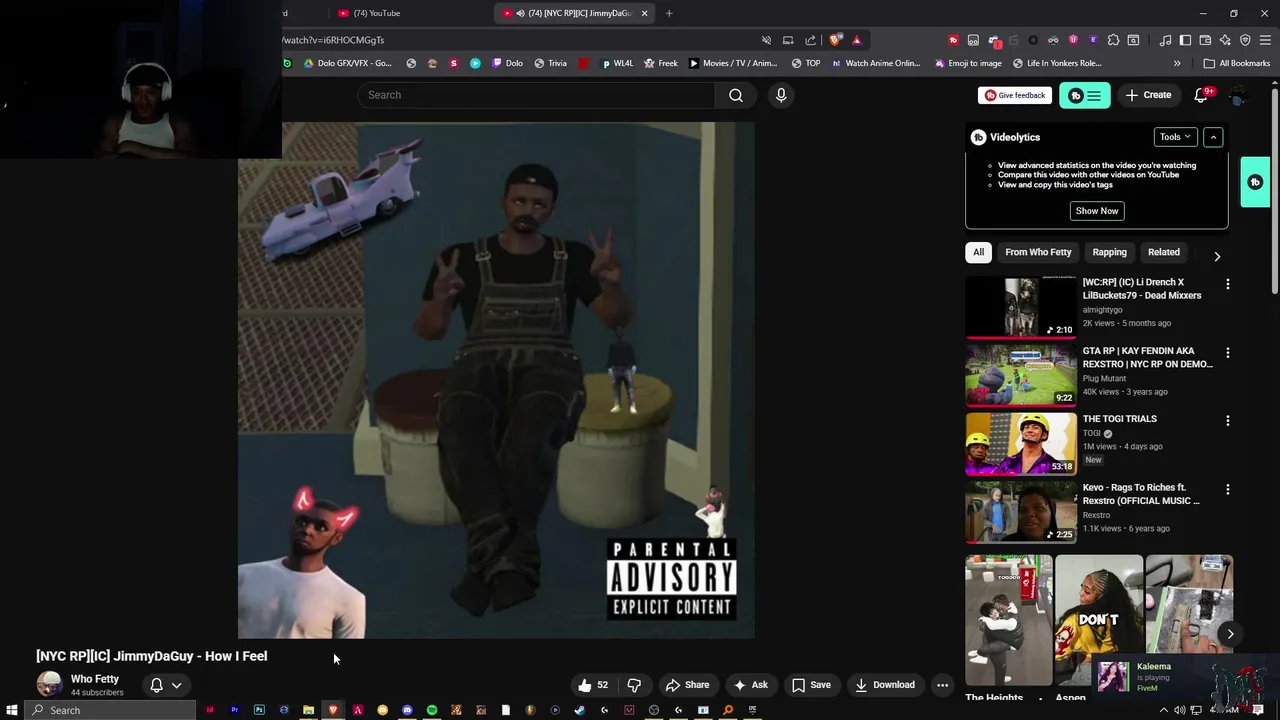
Task: Save video to playlist
Action: click(x=811, y=685)
